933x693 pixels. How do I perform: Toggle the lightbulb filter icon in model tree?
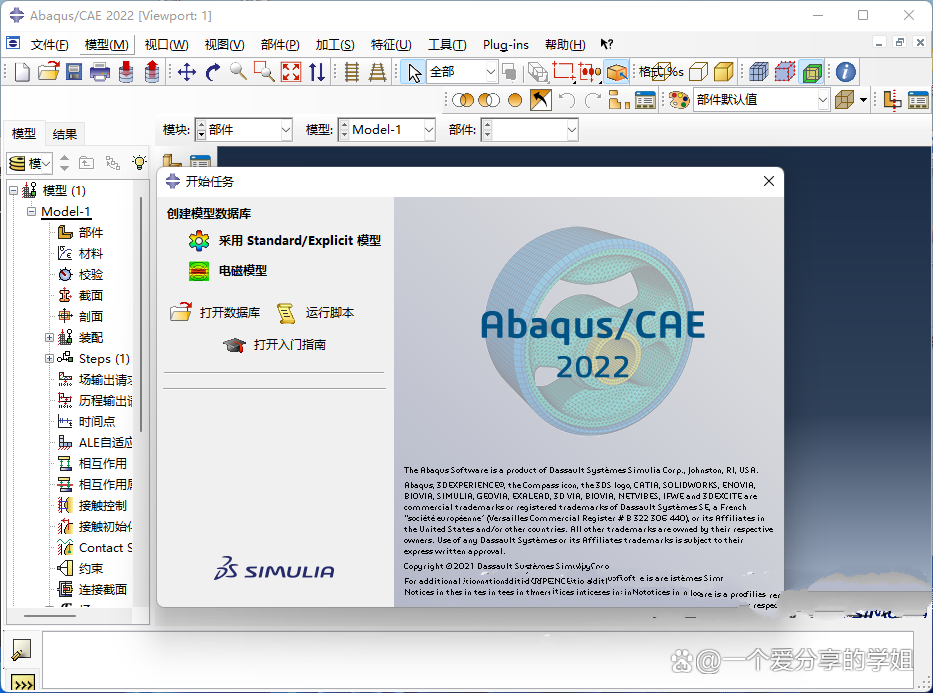(139, 162)
